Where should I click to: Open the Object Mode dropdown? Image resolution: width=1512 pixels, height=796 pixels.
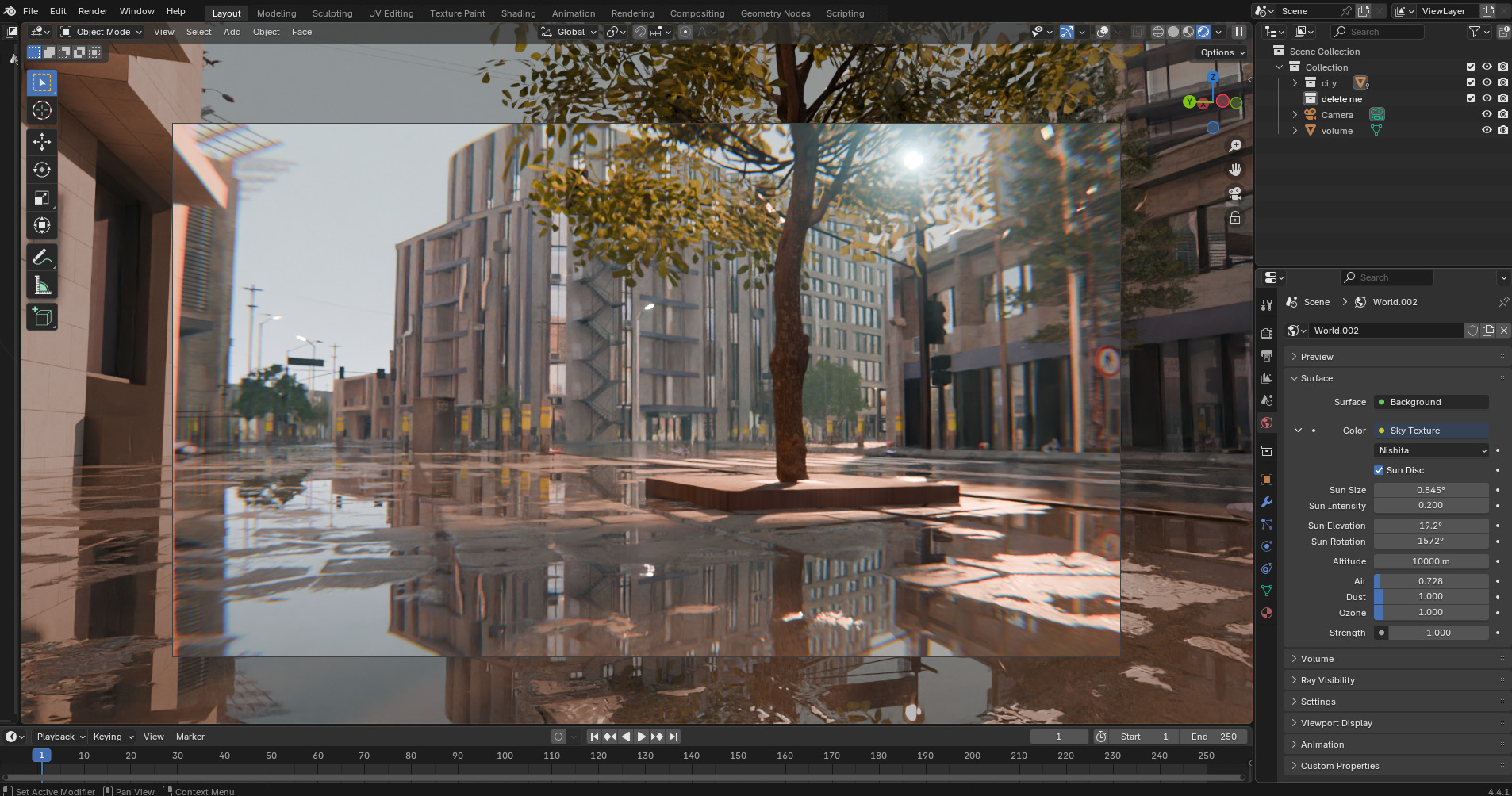[x=102, y=32]
